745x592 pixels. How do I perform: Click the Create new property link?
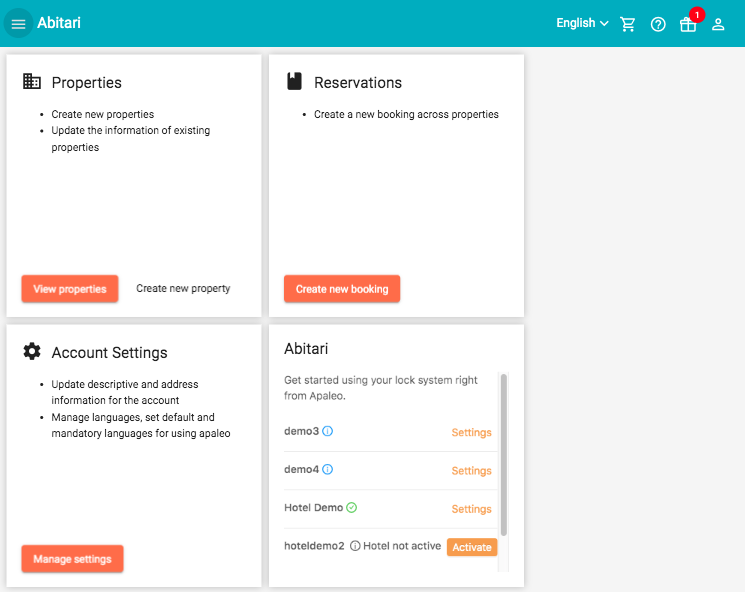183,288
